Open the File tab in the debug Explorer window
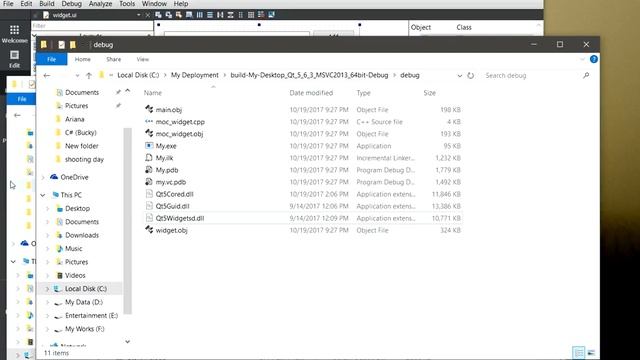The image size is (640, 360). click(x=51, y=59)
